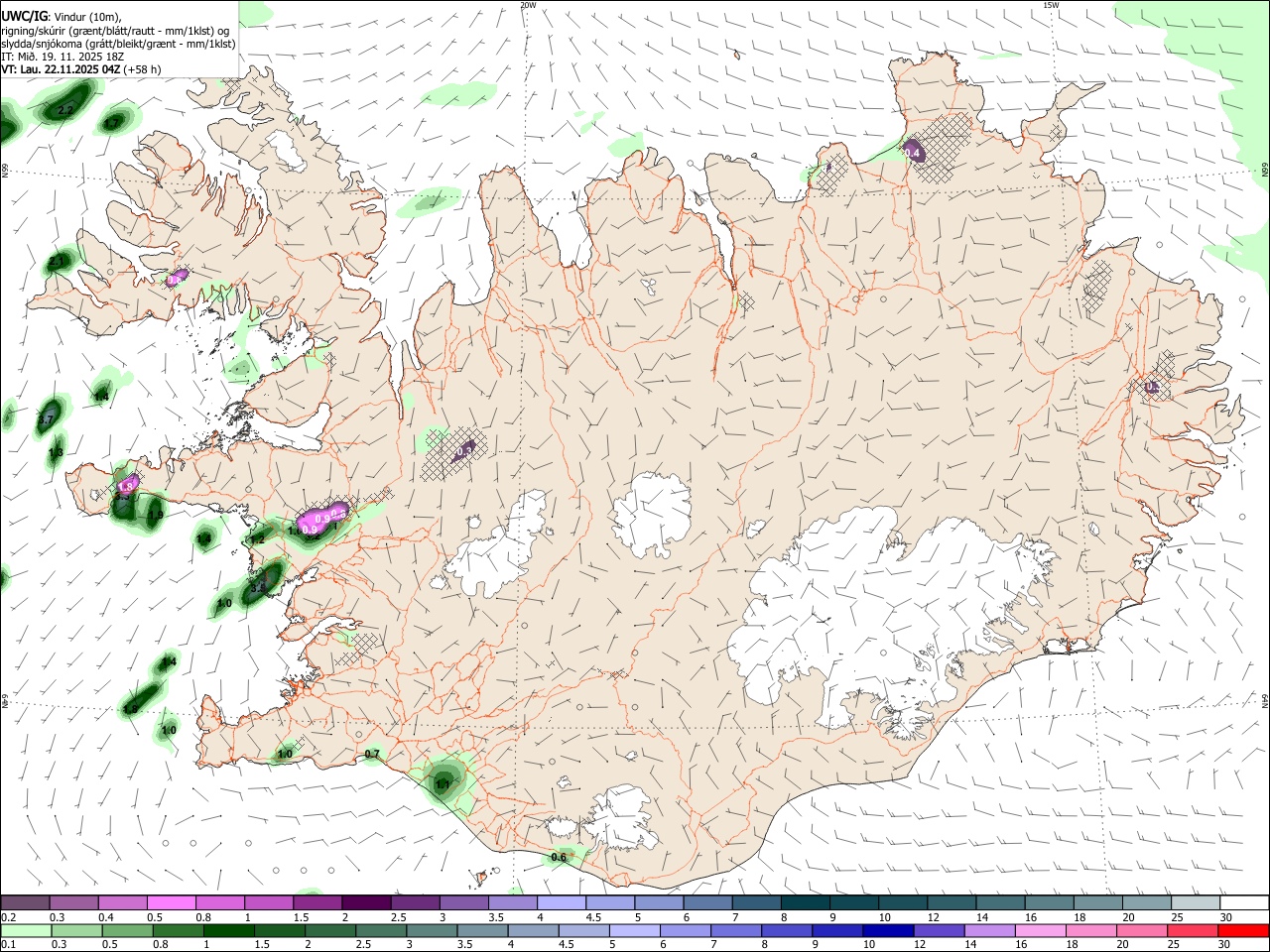Click the 0.4 snow value in north
This screenshot has width=1270, height=952.
click(x=913, y=153)
